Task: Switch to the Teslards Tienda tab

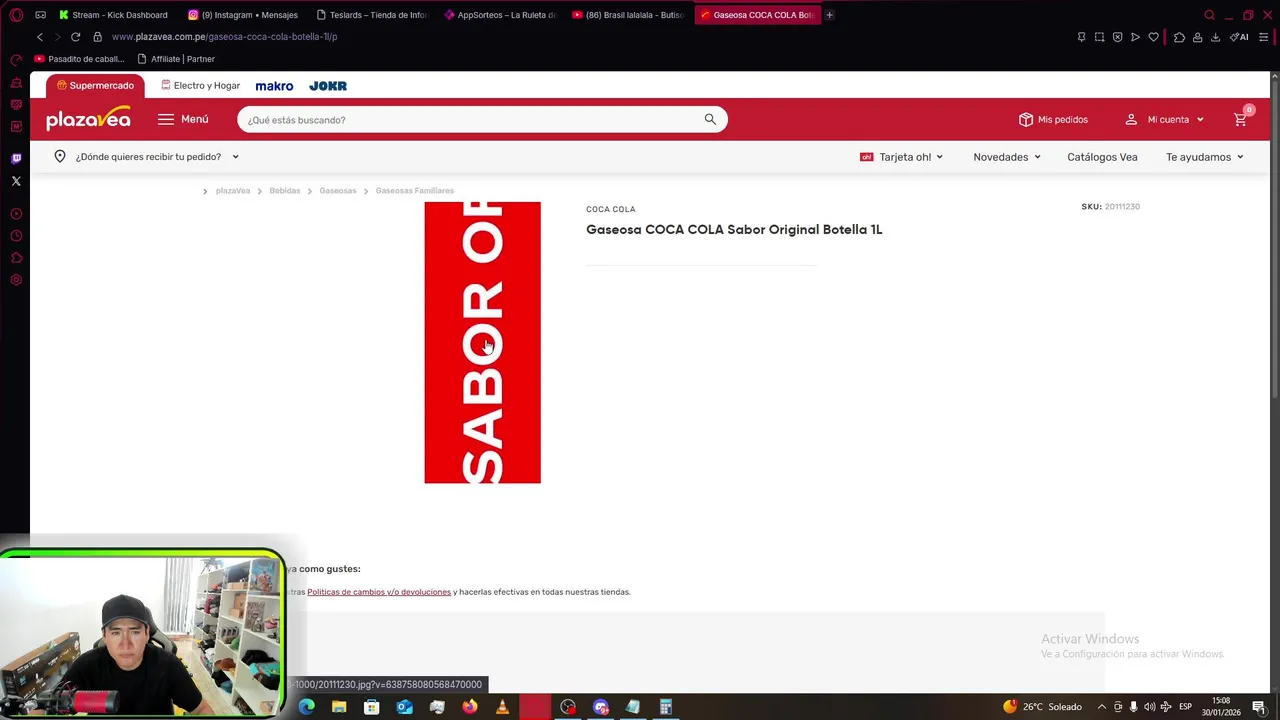Action: pyautogui.click(x=371, y=15)
